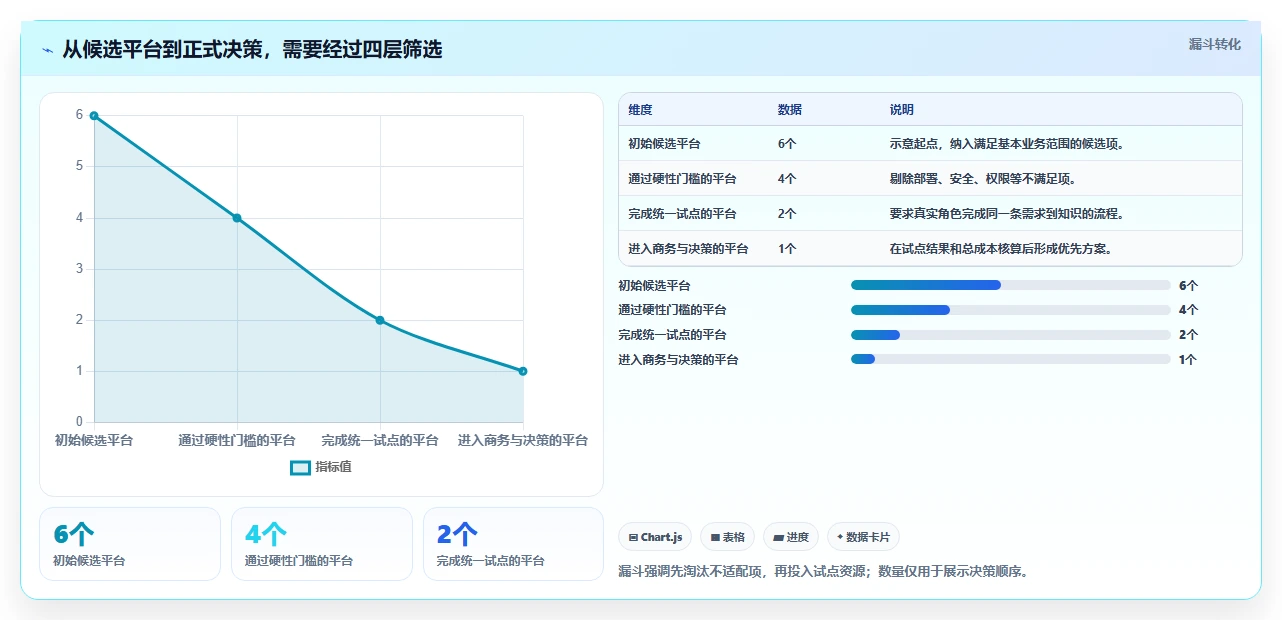Open the 4个 通过硬性门槛的平台 data card
The image size is (1282, 620).
(x=322, y=544)
